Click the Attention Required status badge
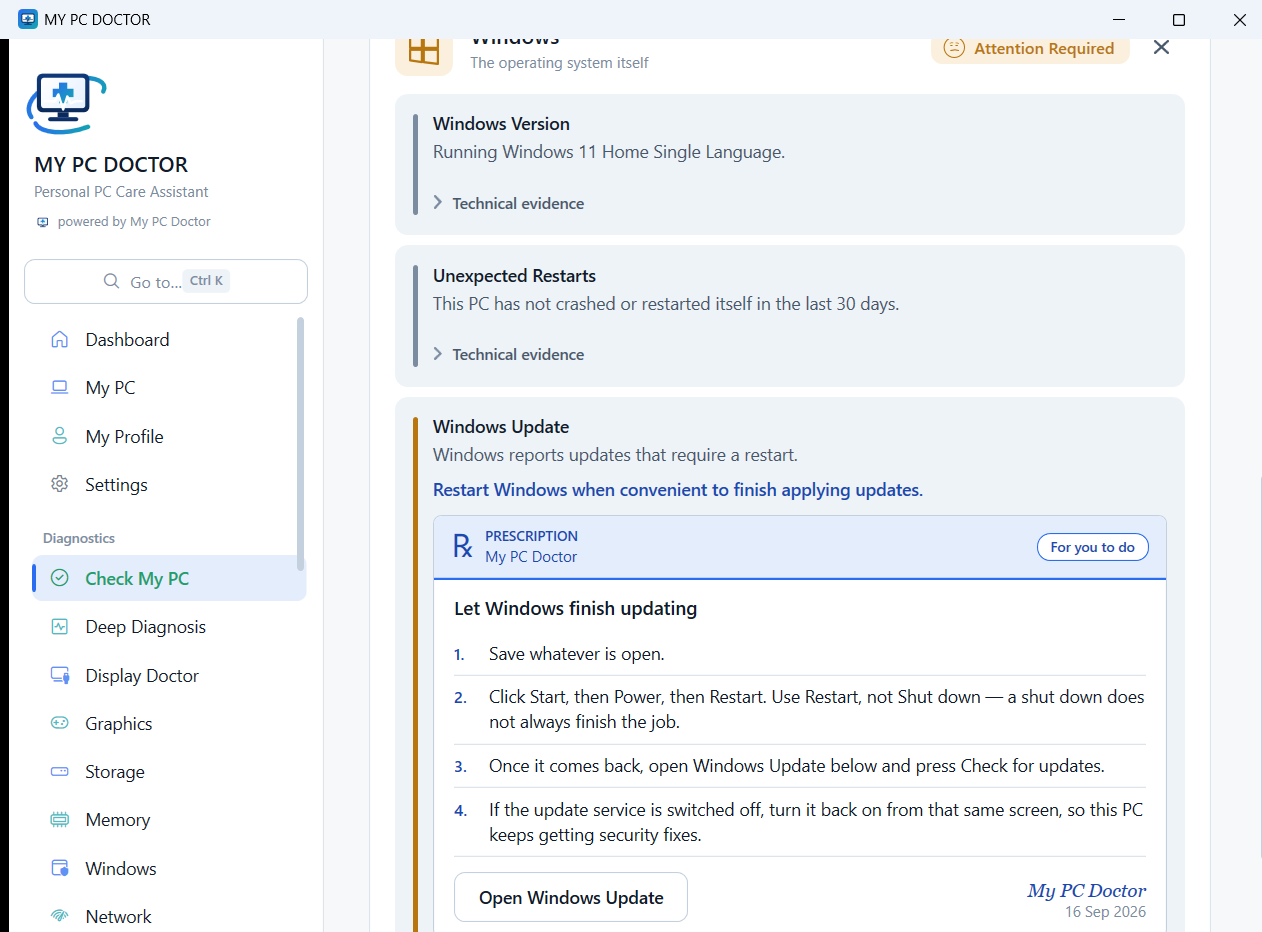Image resolution: width=1262 pixels, height=932 pixels. tap(1030, 48)
